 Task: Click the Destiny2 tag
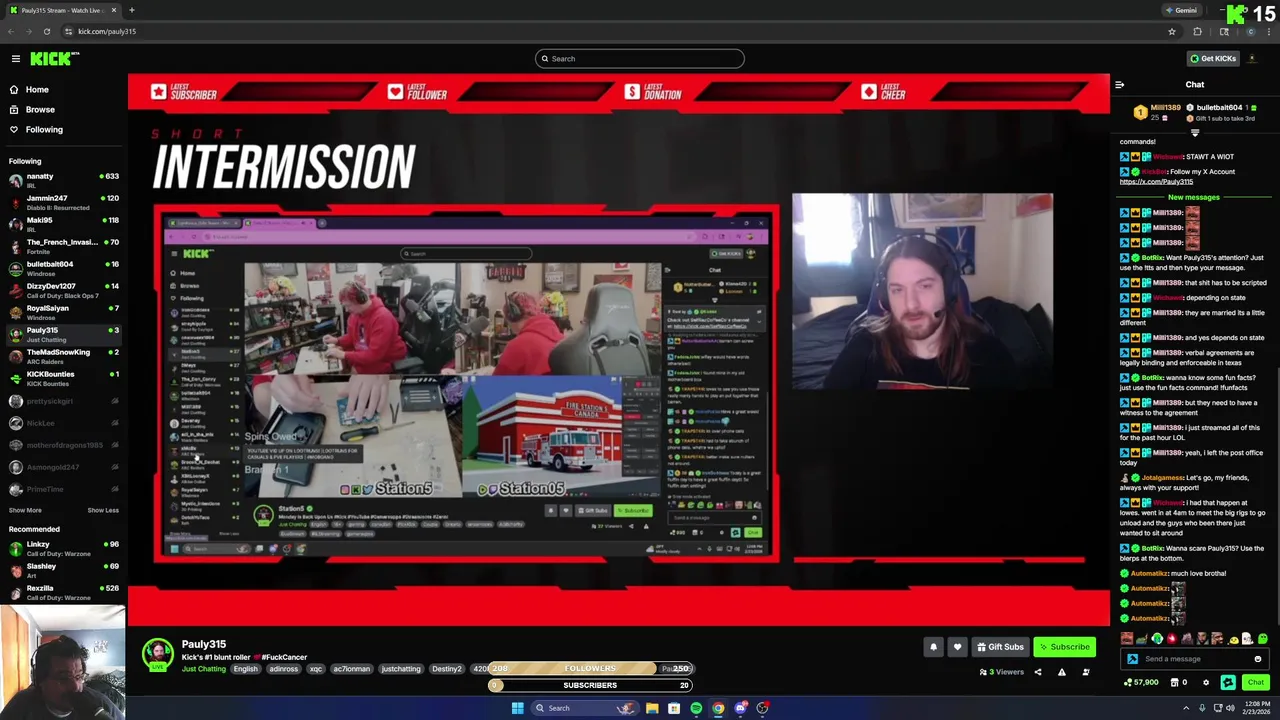(x=447, y=669)
